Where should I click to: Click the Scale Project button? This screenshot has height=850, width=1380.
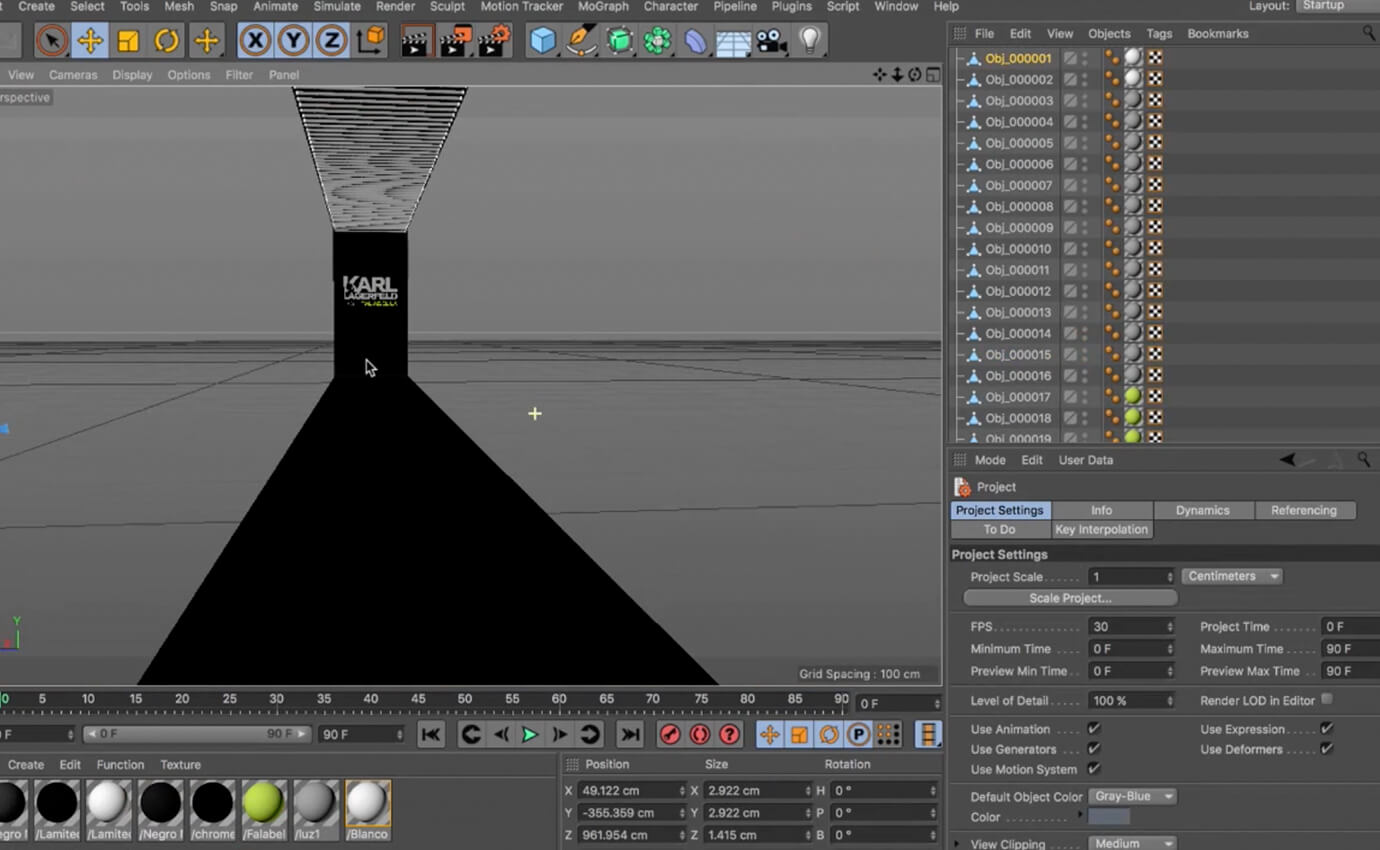point(1070,598)
